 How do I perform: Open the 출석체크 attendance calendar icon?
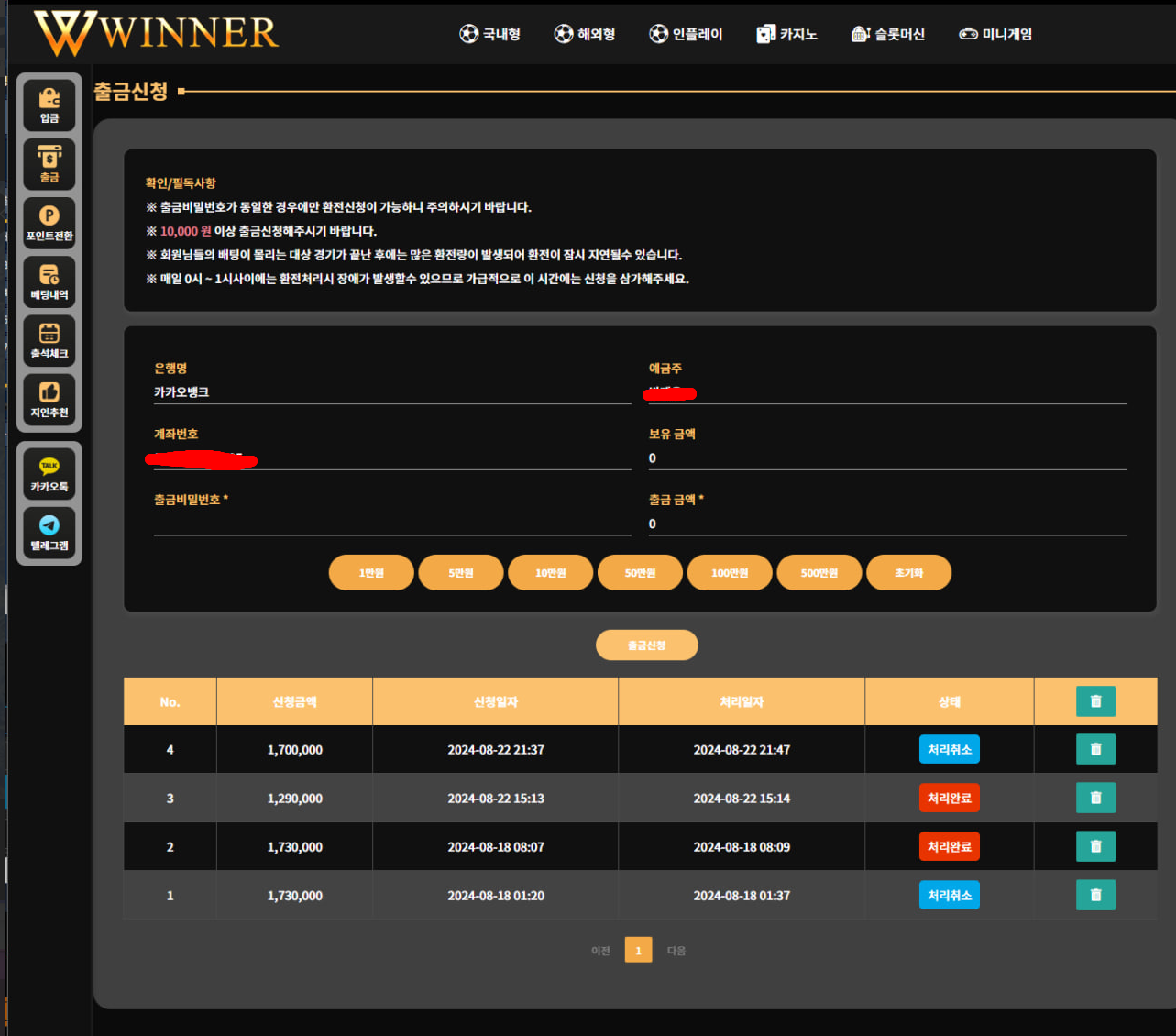click(49, 340)
